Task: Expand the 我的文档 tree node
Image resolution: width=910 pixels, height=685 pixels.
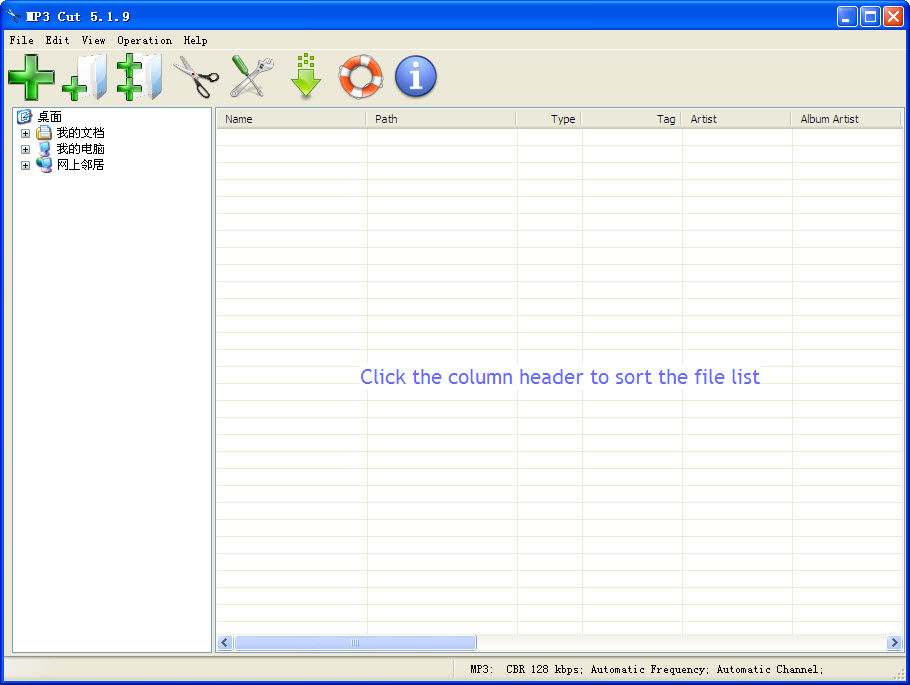Action: tap(25, 134)
